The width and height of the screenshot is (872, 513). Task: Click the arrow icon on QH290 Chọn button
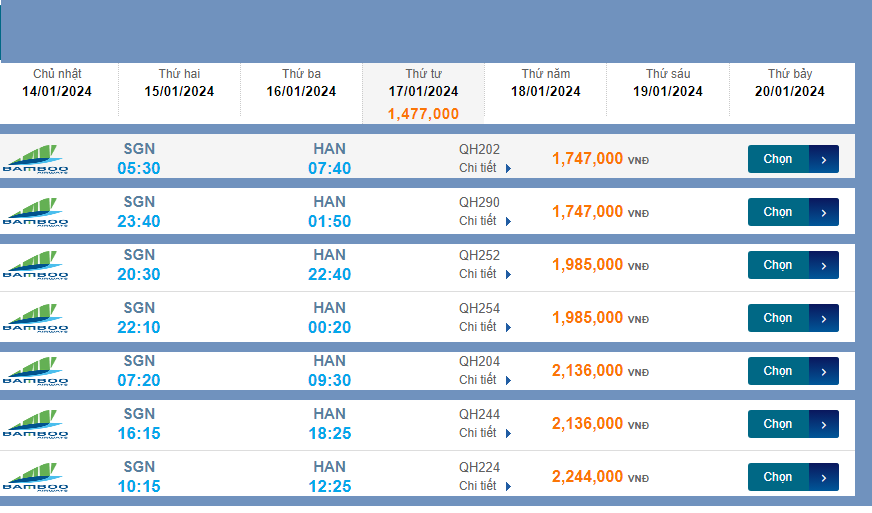[x=823, y=212]
